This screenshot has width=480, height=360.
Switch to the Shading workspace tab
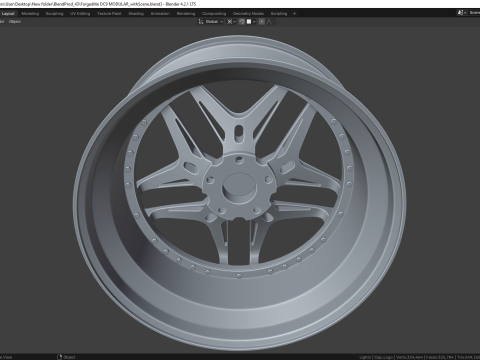(x=136, y=14)
